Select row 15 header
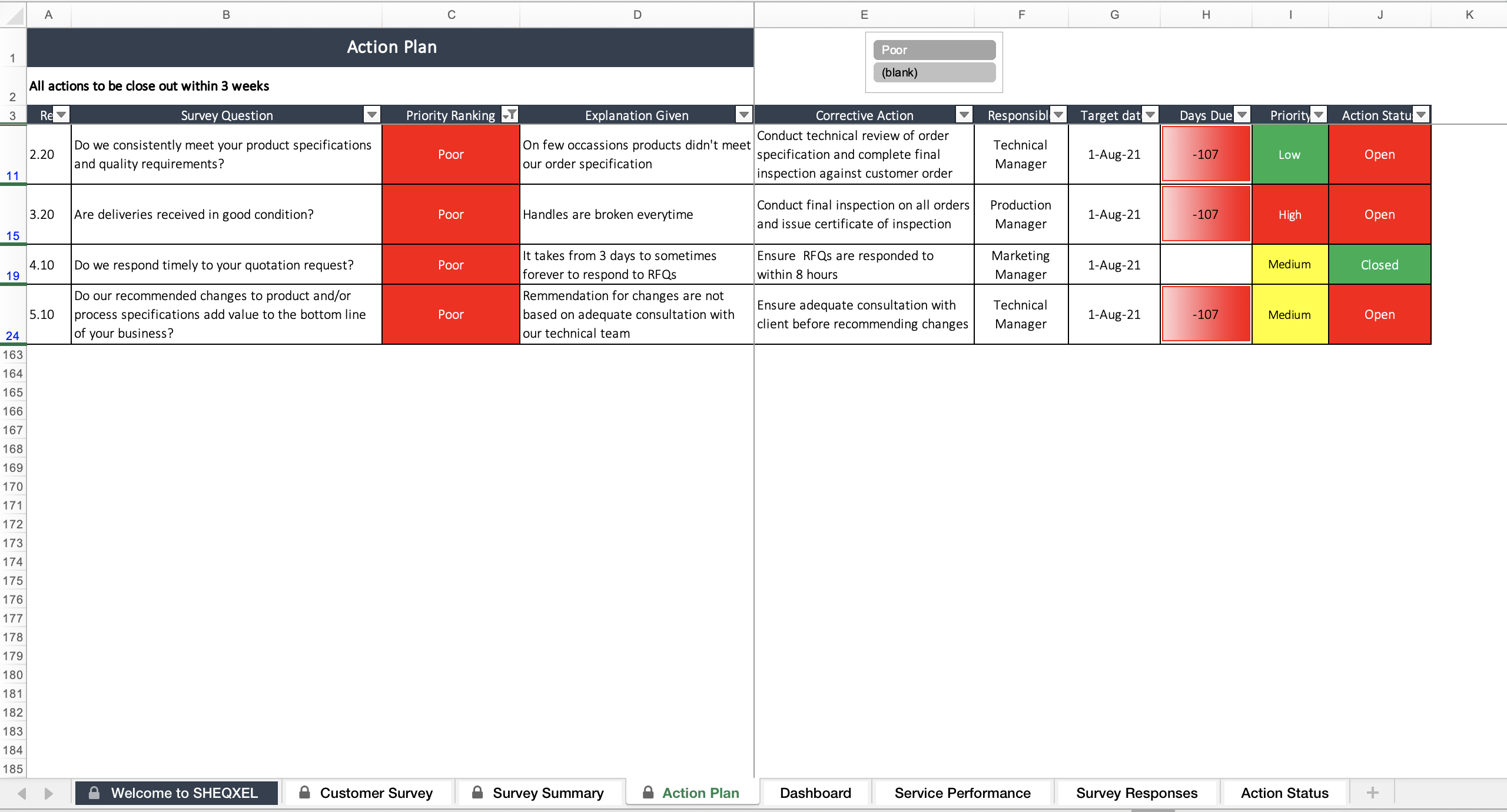The width and height of the screenshot is (1507, 812). (13, 215)
